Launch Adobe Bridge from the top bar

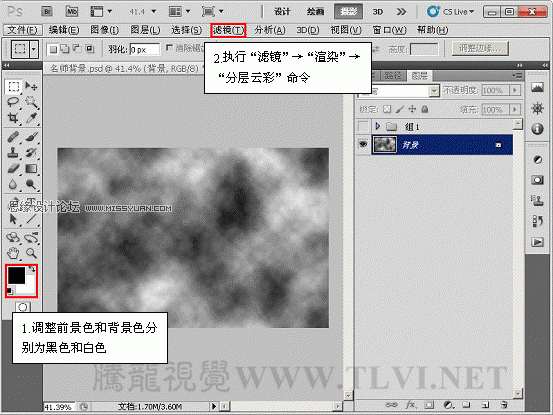point(47,11)
